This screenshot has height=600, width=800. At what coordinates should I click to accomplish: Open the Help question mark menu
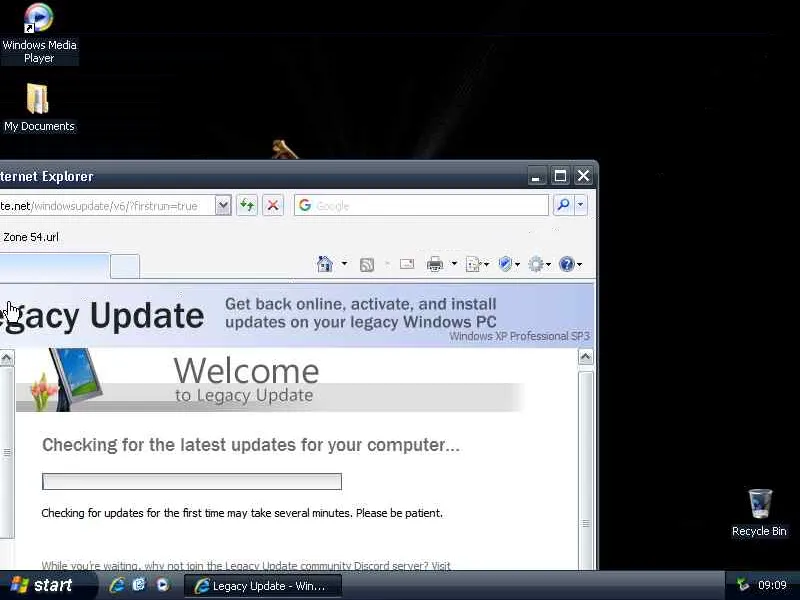pyautogui.click(x=570, y=264)
